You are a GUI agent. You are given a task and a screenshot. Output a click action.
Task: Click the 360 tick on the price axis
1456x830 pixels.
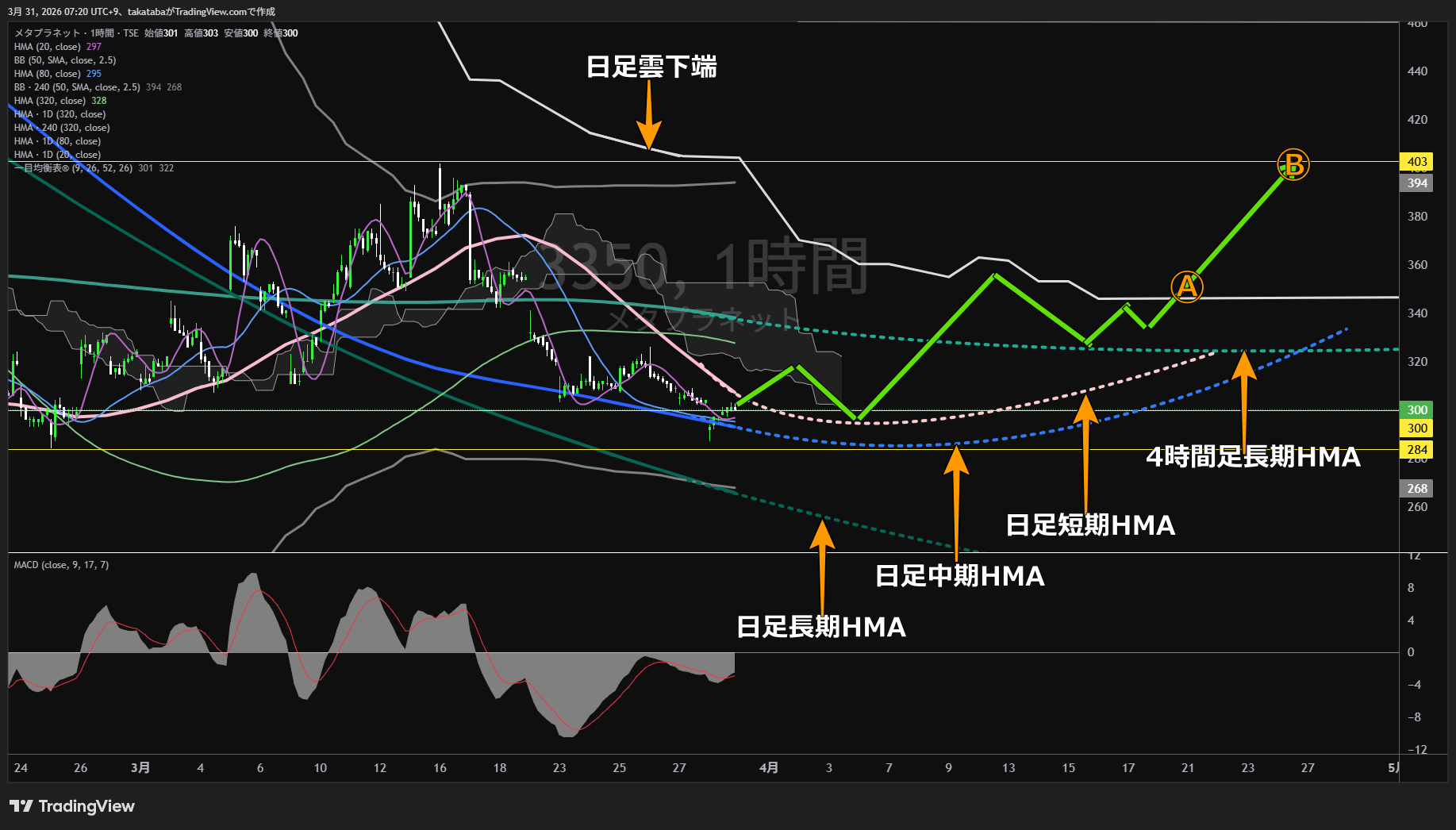tap(1417, 265)
